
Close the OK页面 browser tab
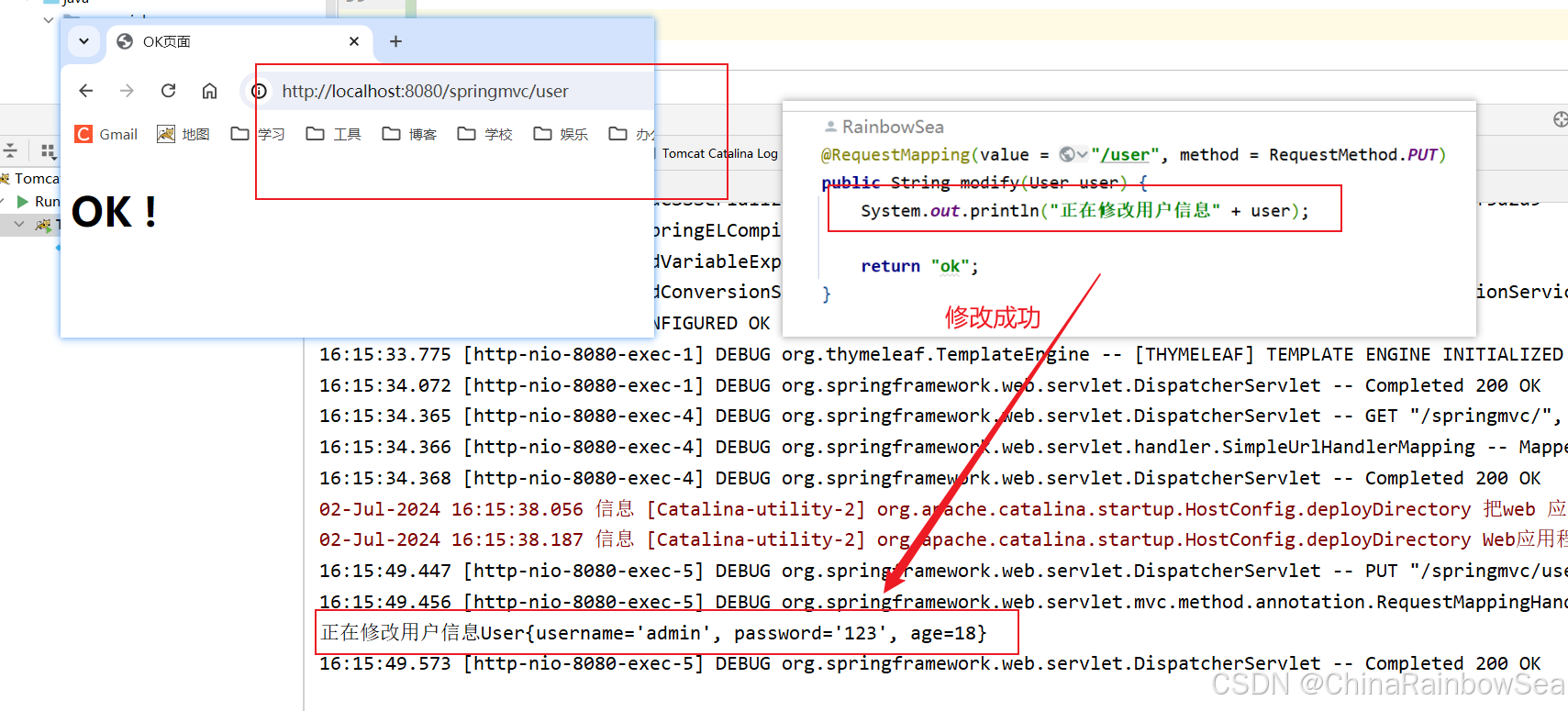coord(354,41)
